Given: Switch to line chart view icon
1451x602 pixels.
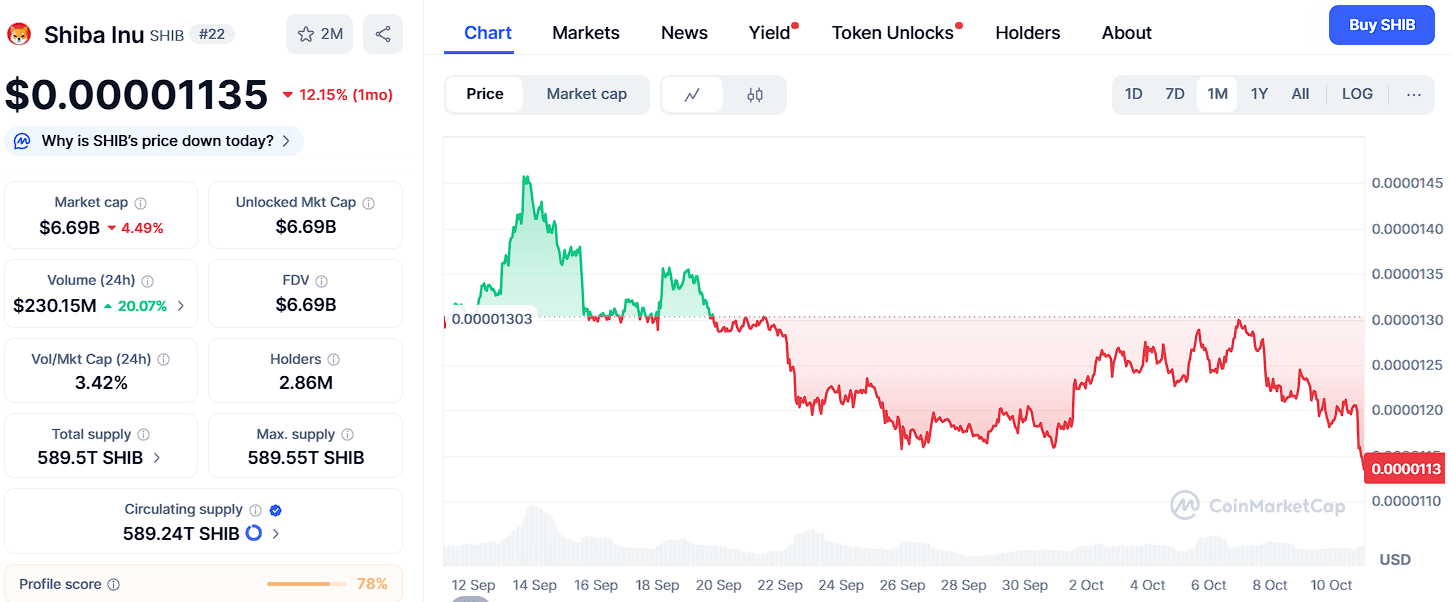Looking at the screenshot, I should [692, 95].
